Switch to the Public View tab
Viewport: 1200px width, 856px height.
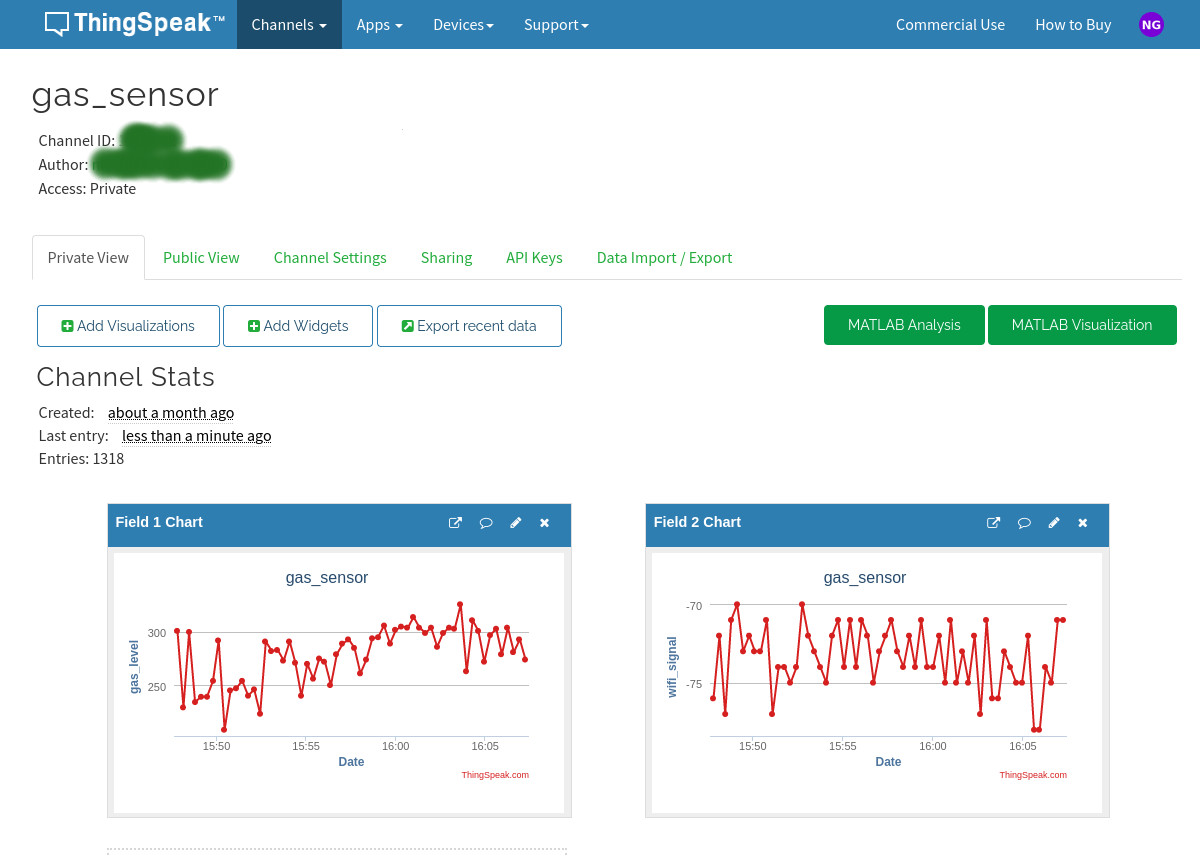pos(201,257)
